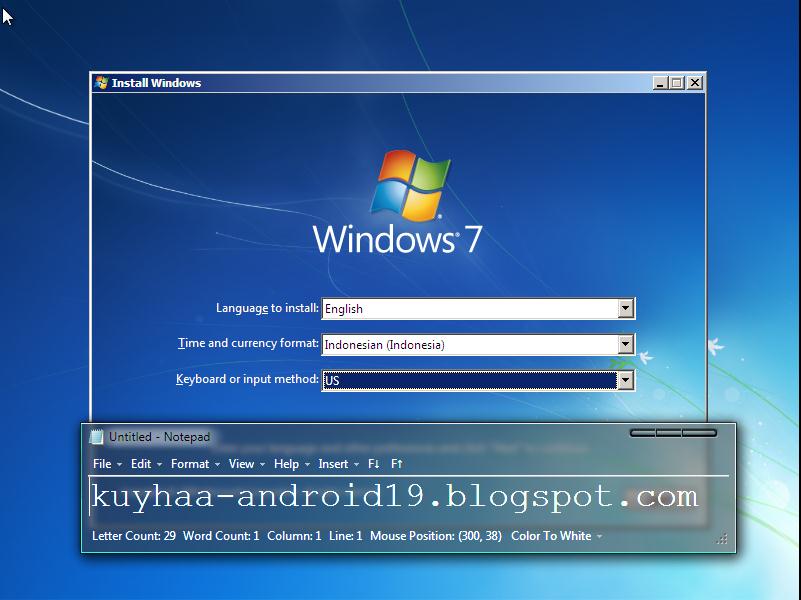The height and width of the screenshot is (600, 801).
Task: Click the Language to install label
Action: [267, 308]
